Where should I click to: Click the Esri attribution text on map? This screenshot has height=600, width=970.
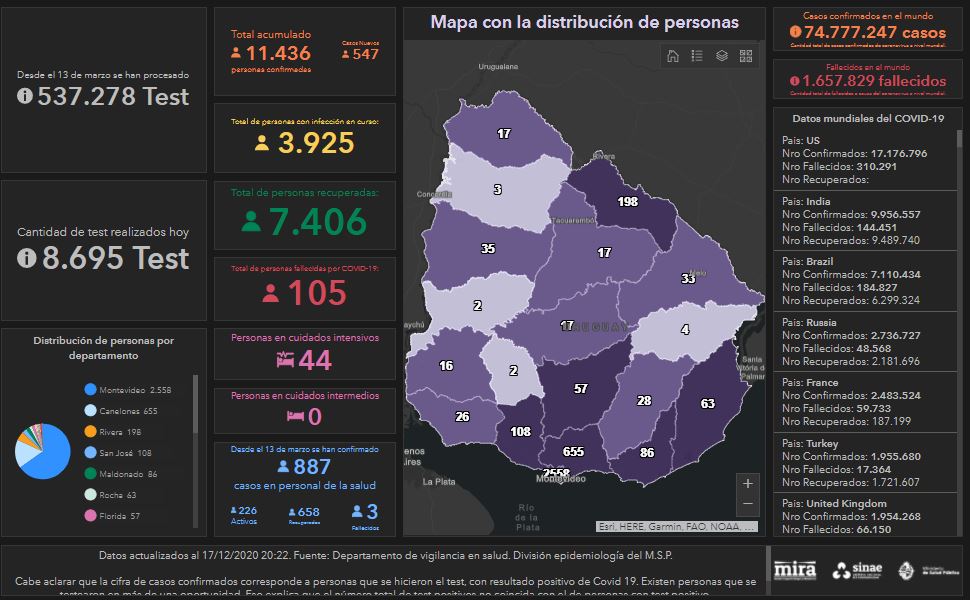[676, 526]
